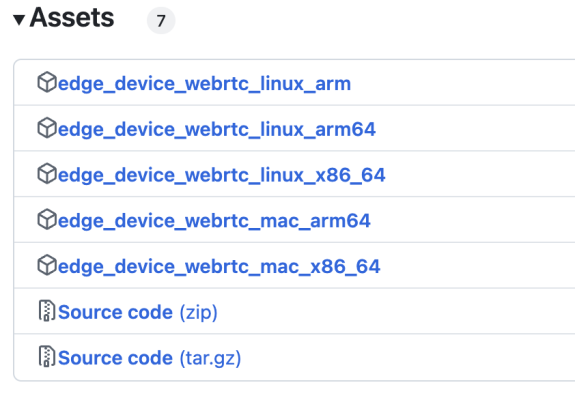Click the "(zip)" format suffix text
The image size is (575, 400).
[x=198, y=313]
